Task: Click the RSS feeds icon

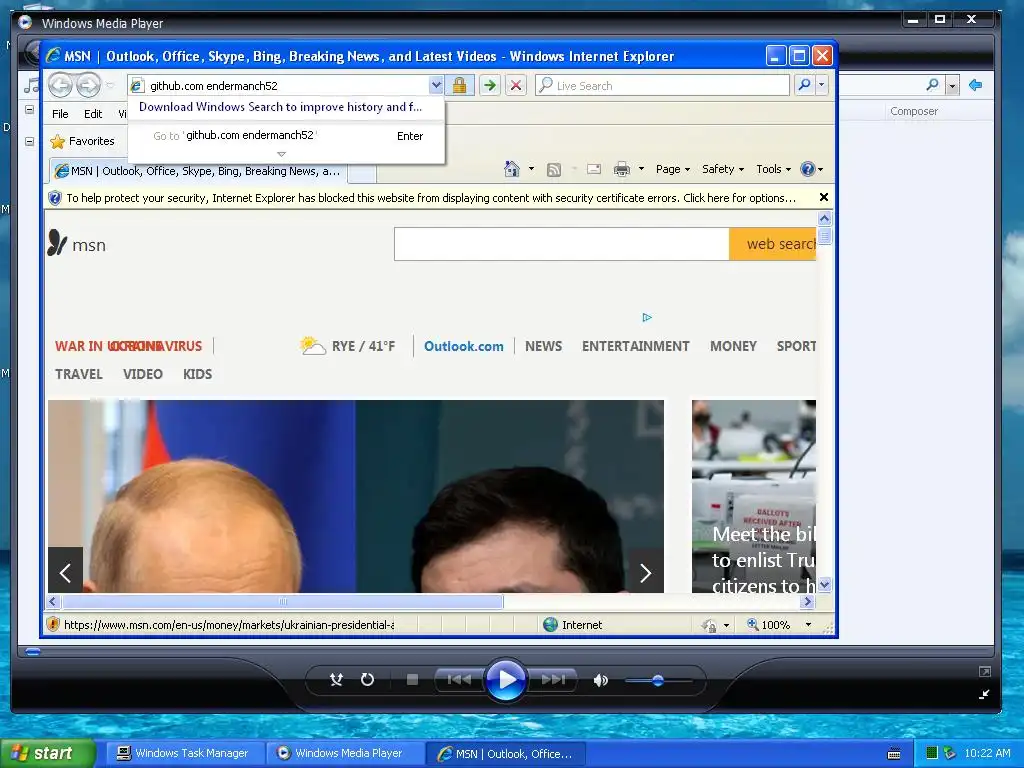Action: point(554,170)
